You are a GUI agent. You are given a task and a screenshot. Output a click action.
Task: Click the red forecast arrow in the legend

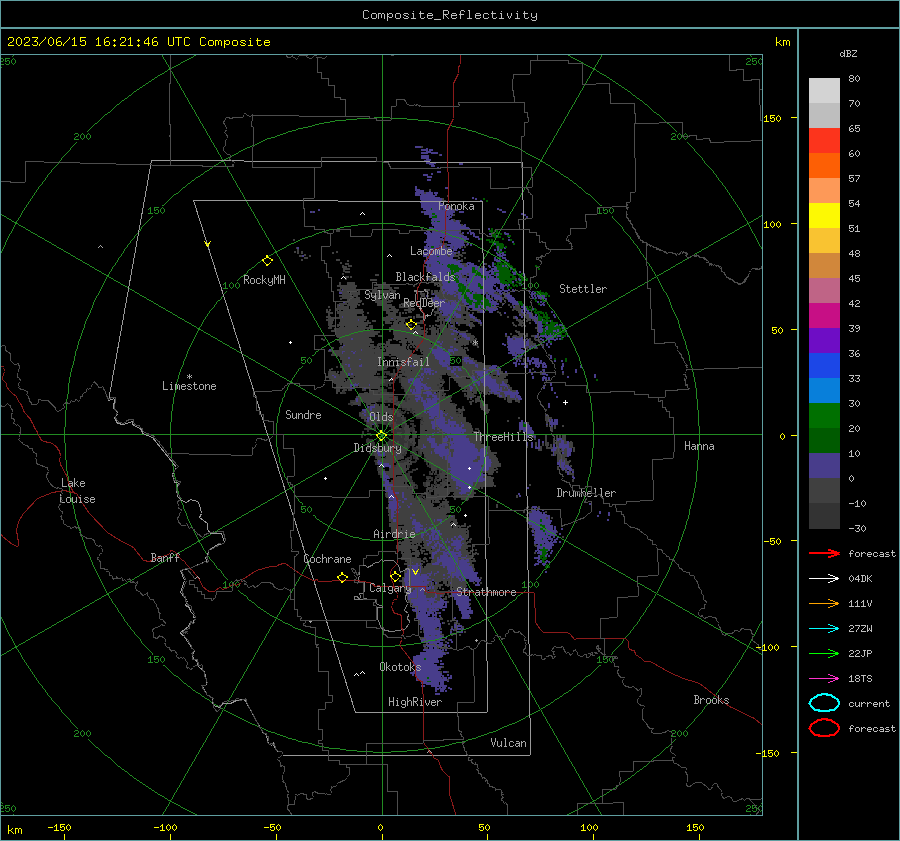tap(824, 553)
